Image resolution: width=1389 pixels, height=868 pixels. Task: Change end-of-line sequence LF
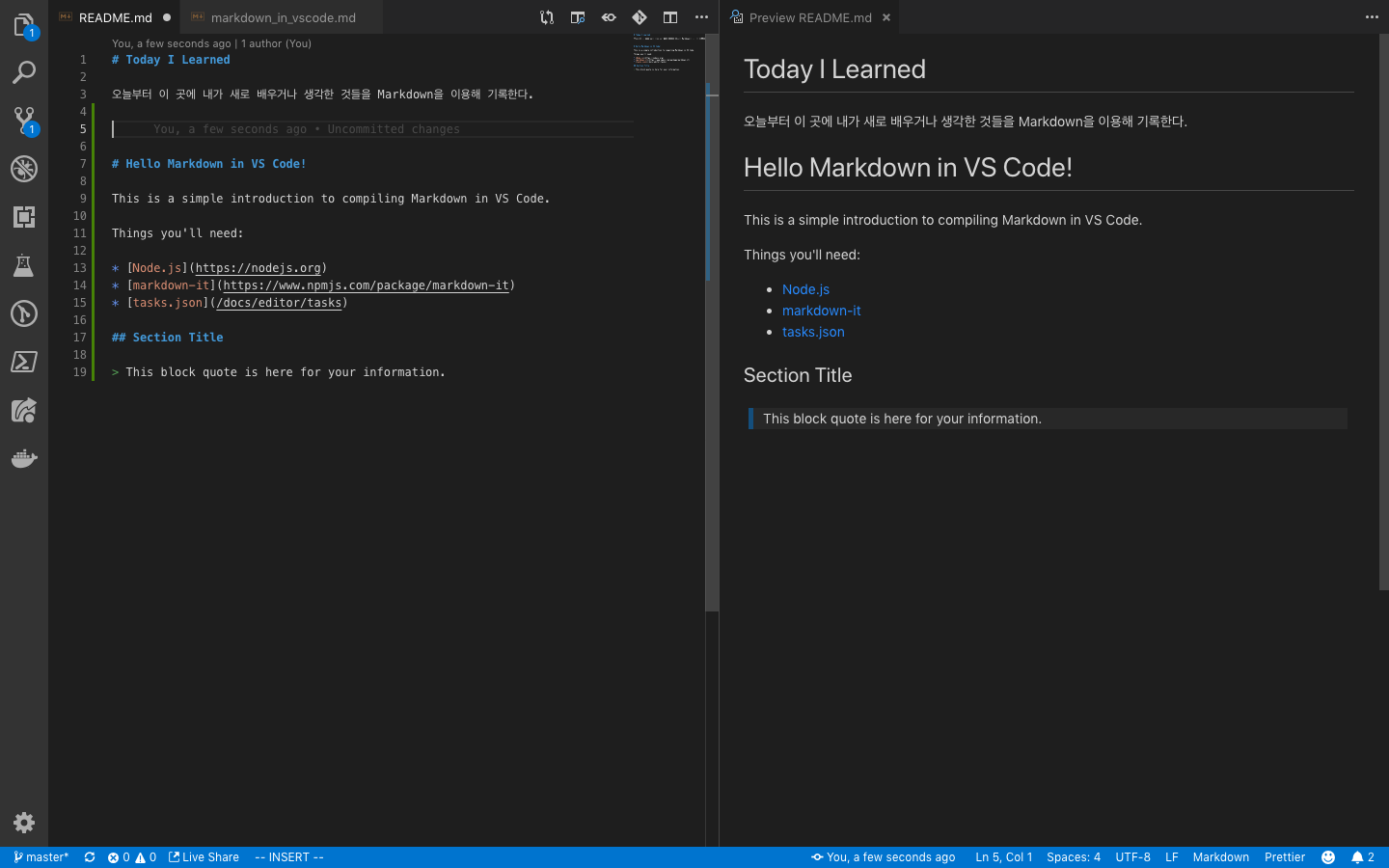[1172, 857]
